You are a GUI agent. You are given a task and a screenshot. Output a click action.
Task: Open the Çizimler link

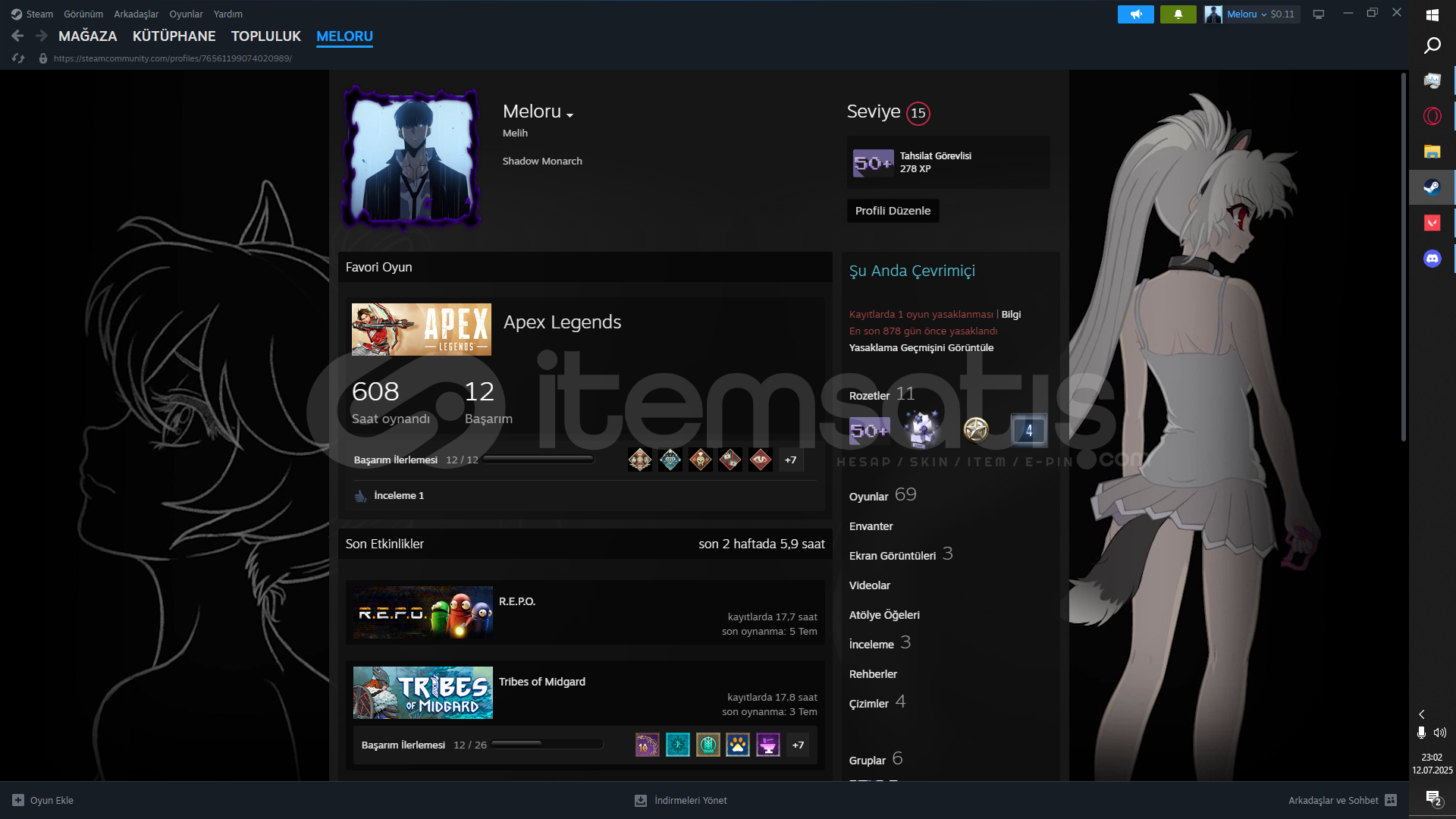[x=877, y=703]
